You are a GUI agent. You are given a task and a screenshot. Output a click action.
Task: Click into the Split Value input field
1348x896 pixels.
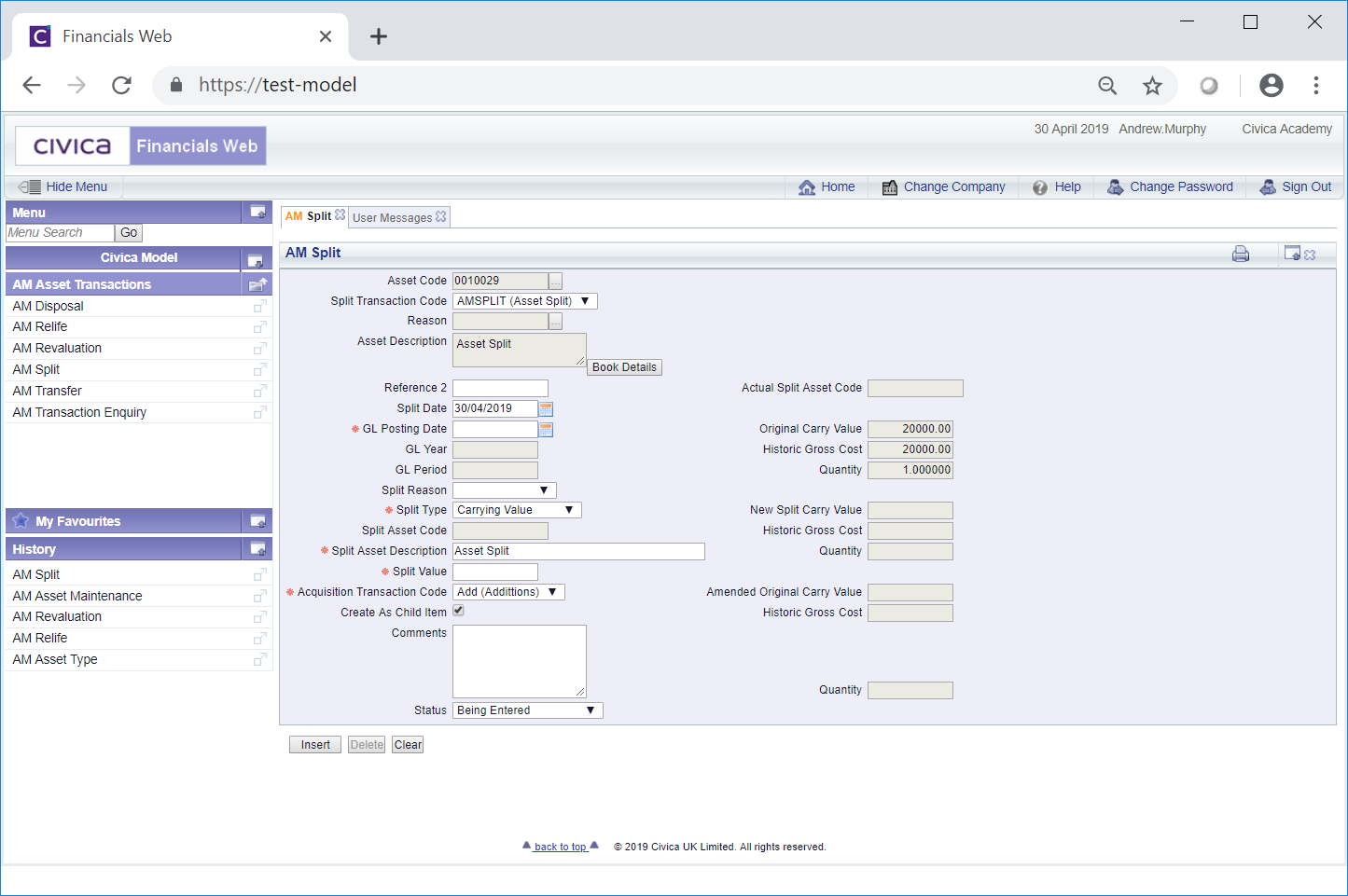(x=495, y=572)
